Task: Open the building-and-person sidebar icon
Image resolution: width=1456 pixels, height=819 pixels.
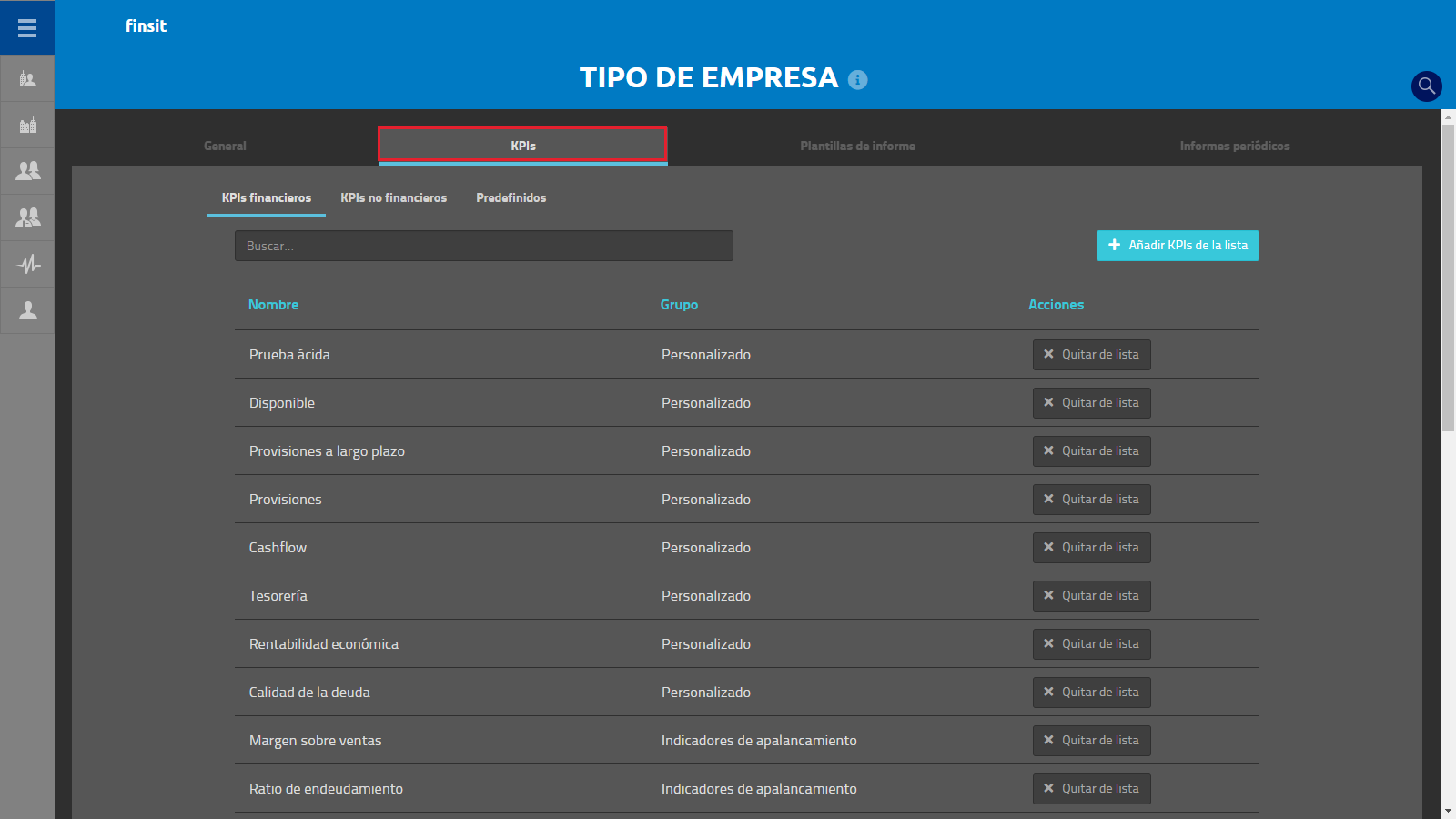Action: point(27,79)
